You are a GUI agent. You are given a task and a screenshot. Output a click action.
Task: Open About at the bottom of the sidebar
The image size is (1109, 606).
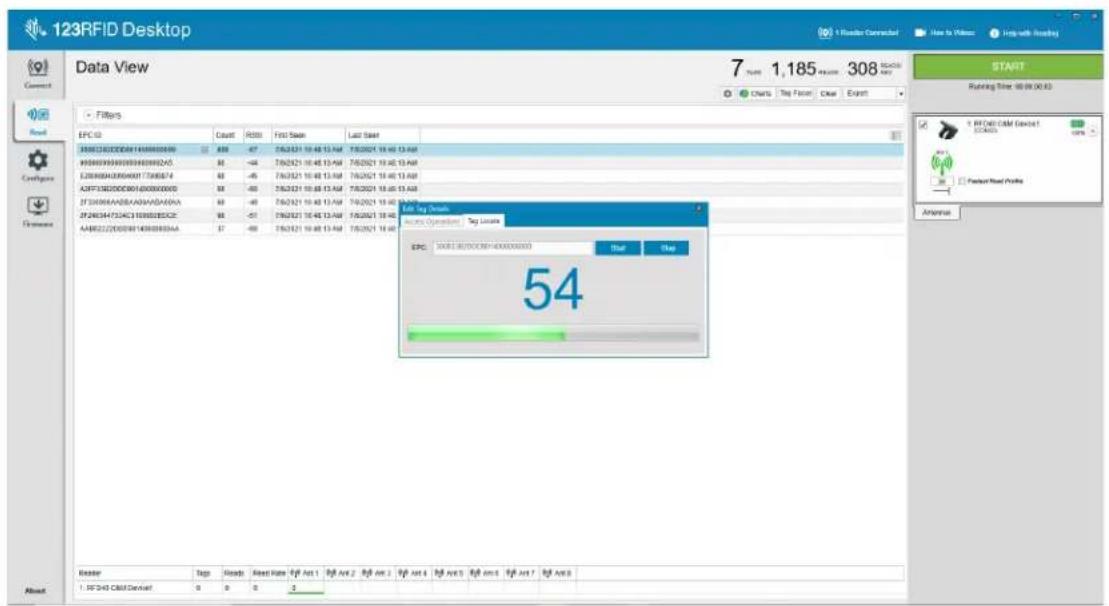coord(35,590)
